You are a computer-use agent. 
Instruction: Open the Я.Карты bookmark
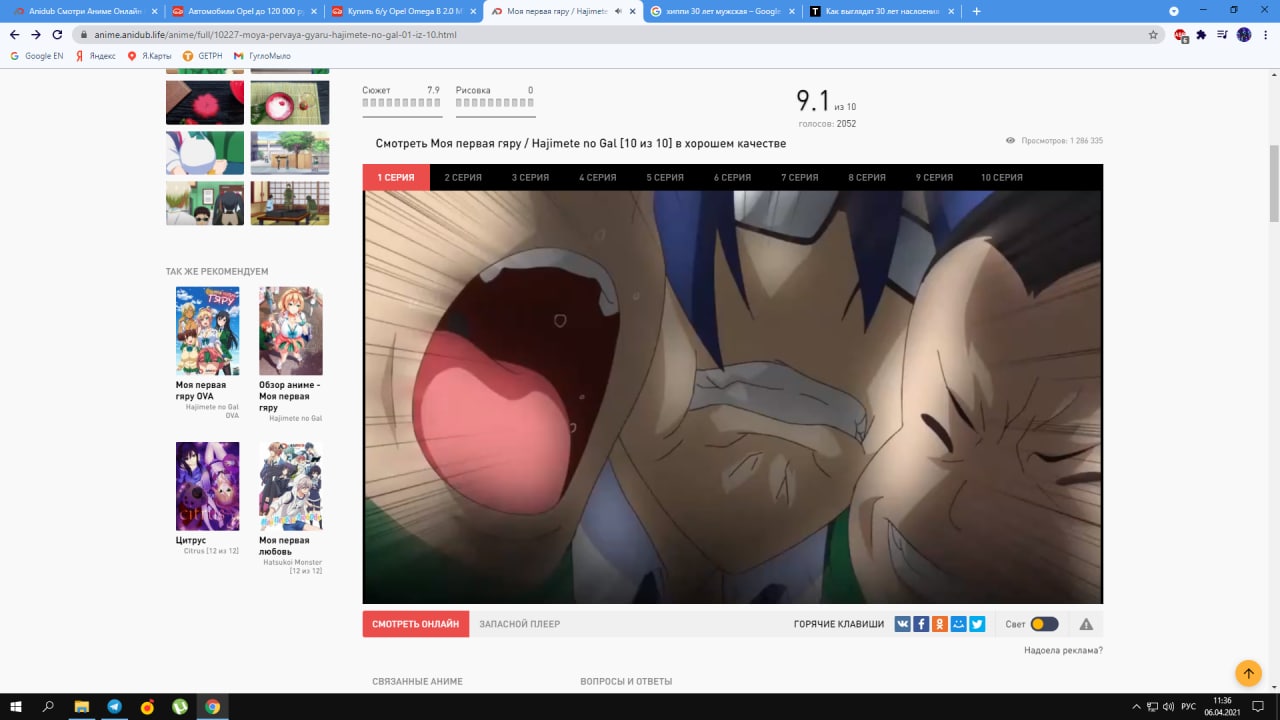coord(149,56)
